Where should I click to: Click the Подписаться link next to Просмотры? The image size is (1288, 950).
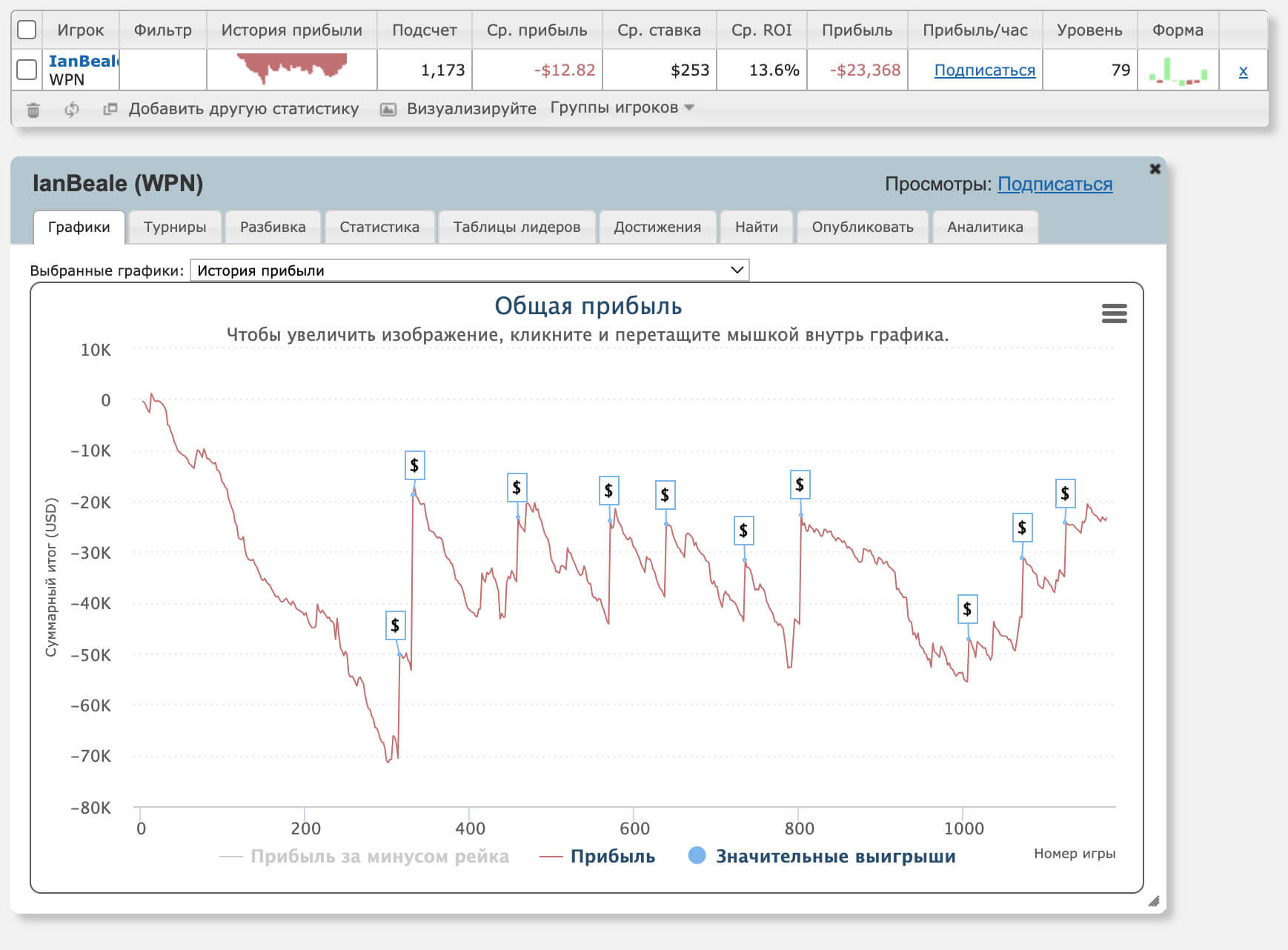1055,184
